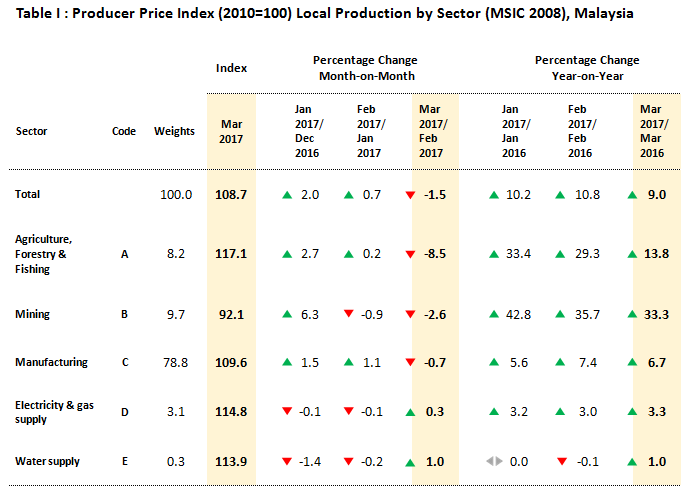This screenshot has height=501, width=695.
Task: Click the Percentage Change Month-on-Month heading
Action: click(365, 68)
